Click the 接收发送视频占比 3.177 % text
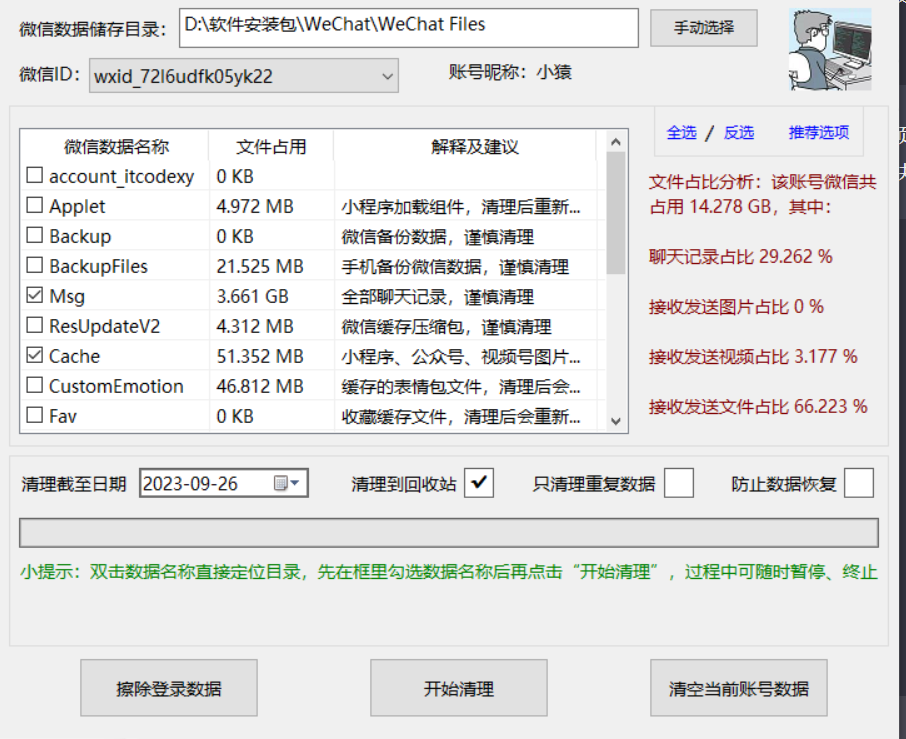 (x=753, y=356)
